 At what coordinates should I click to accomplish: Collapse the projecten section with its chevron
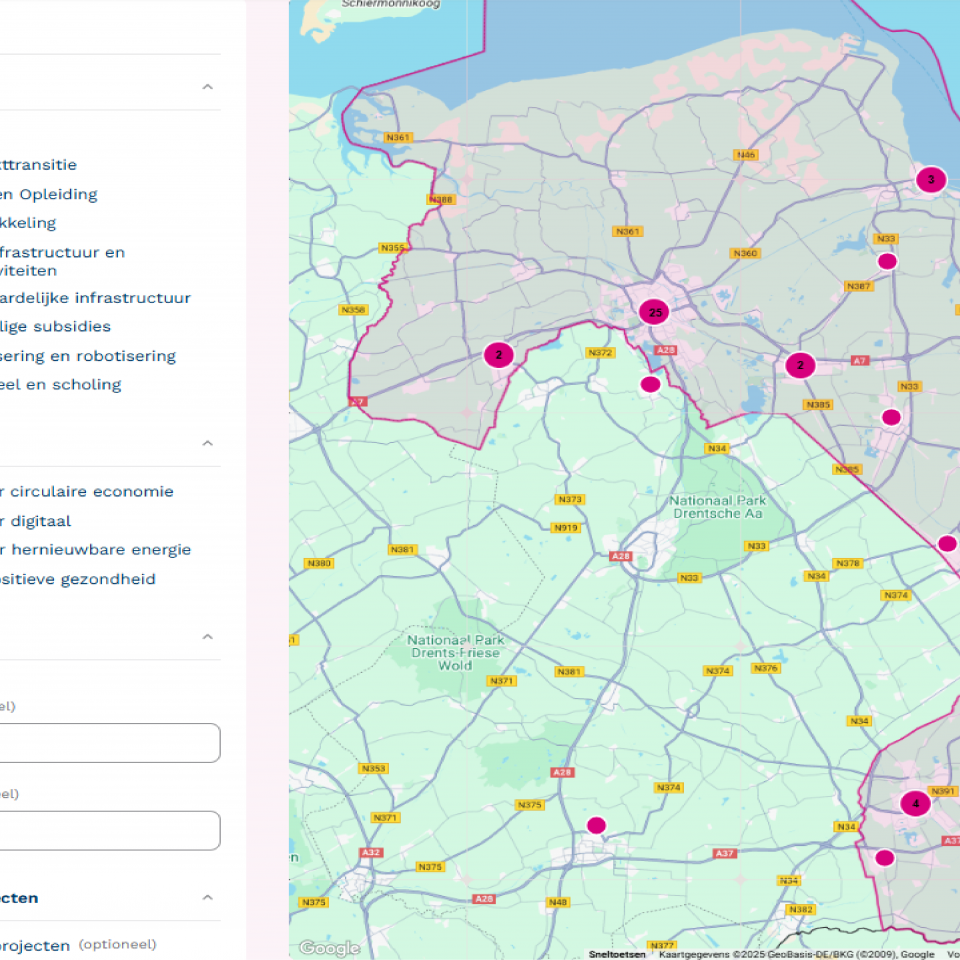coord(208,898)
